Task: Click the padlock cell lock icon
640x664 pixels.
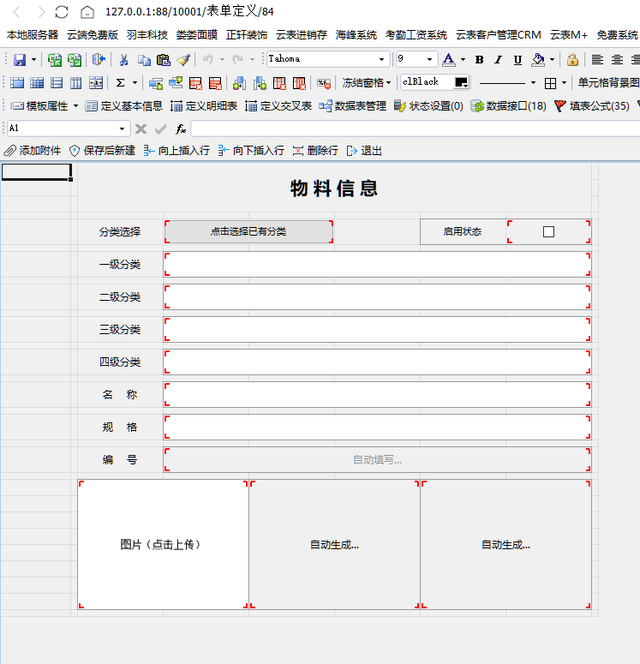Action: (573, 60)
